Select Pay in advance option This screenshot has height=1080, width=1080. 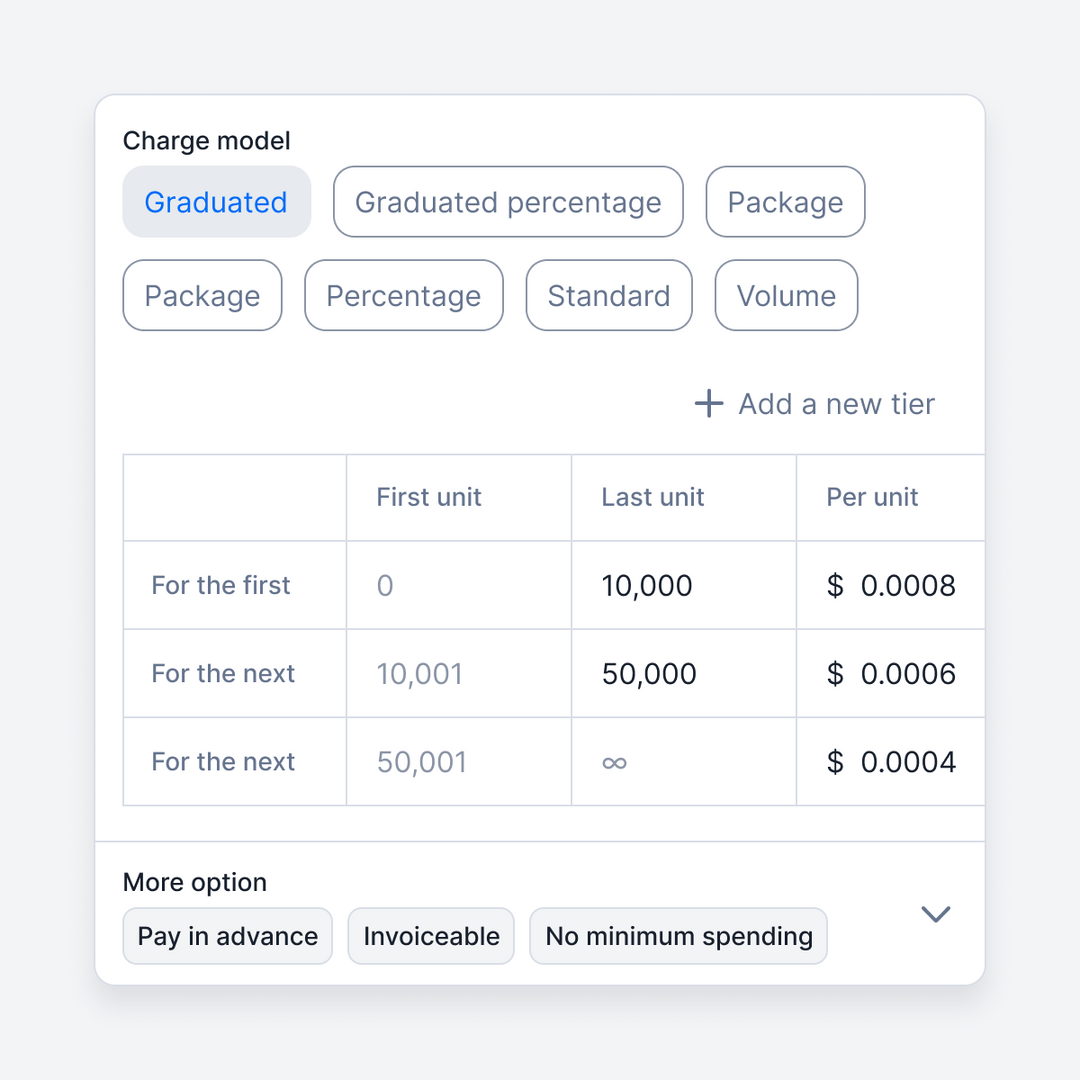227,936
